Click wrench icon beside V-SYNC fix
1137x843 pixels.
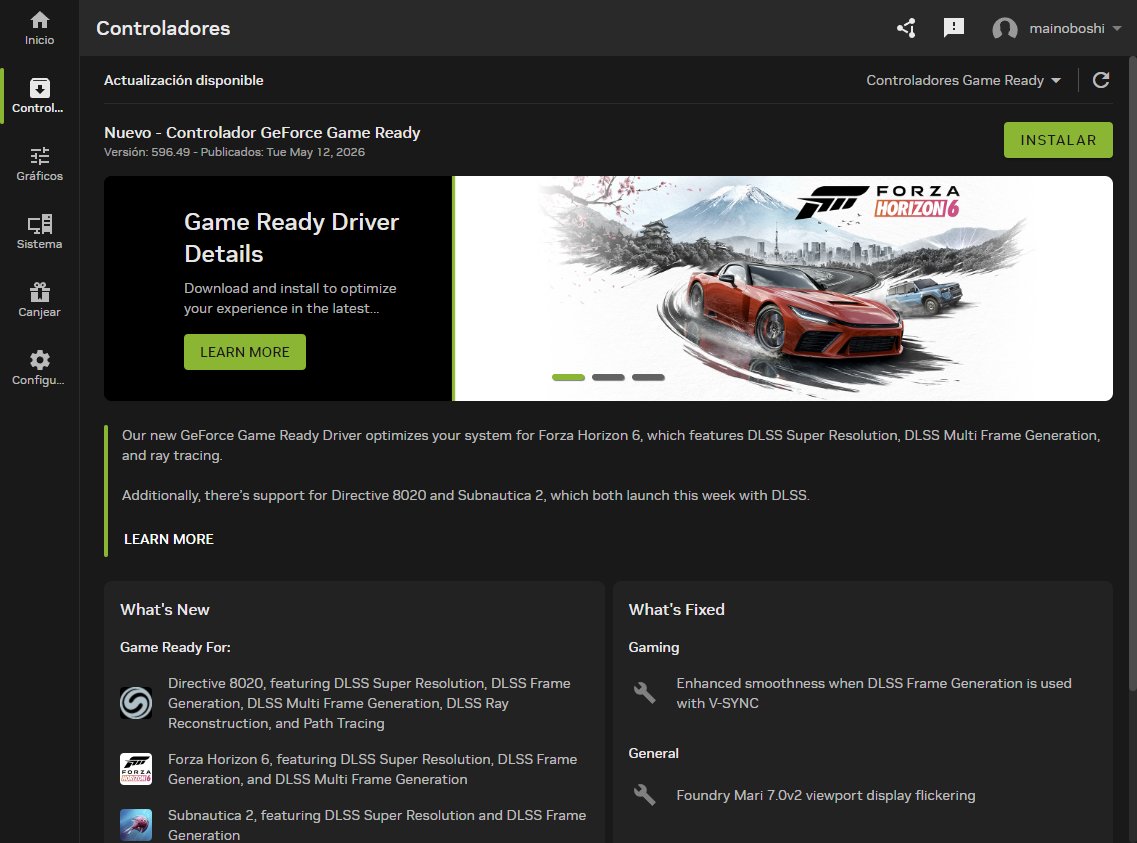[644, 693]
